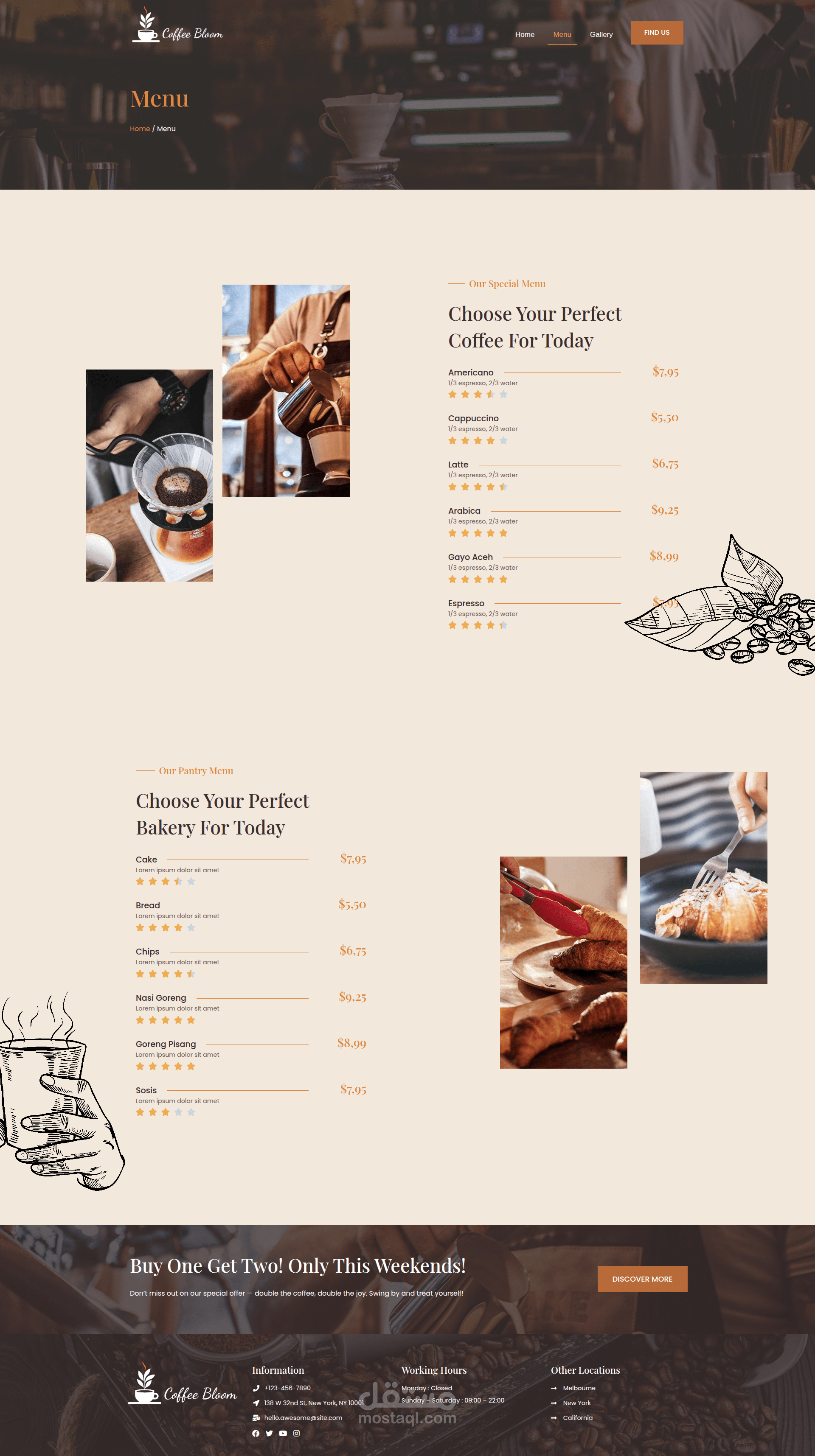Click the croissant with fork photo
The width and height of the screenshot is (815, 1456).
(x=704, y=878)
